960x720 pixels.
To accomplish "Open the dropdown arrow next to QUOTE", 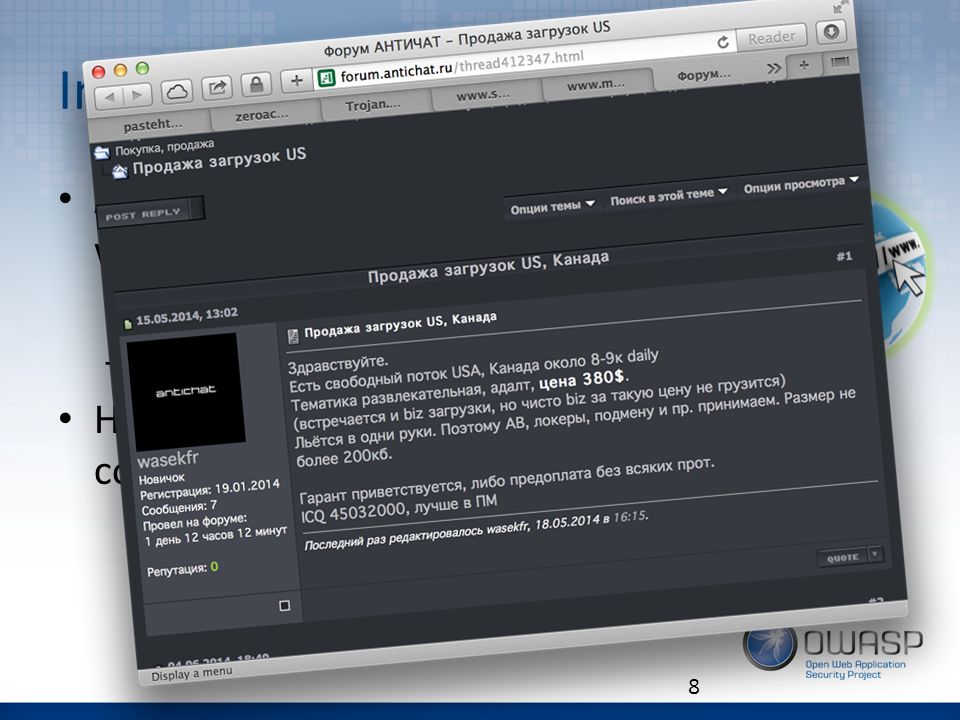I will (876, 554).
